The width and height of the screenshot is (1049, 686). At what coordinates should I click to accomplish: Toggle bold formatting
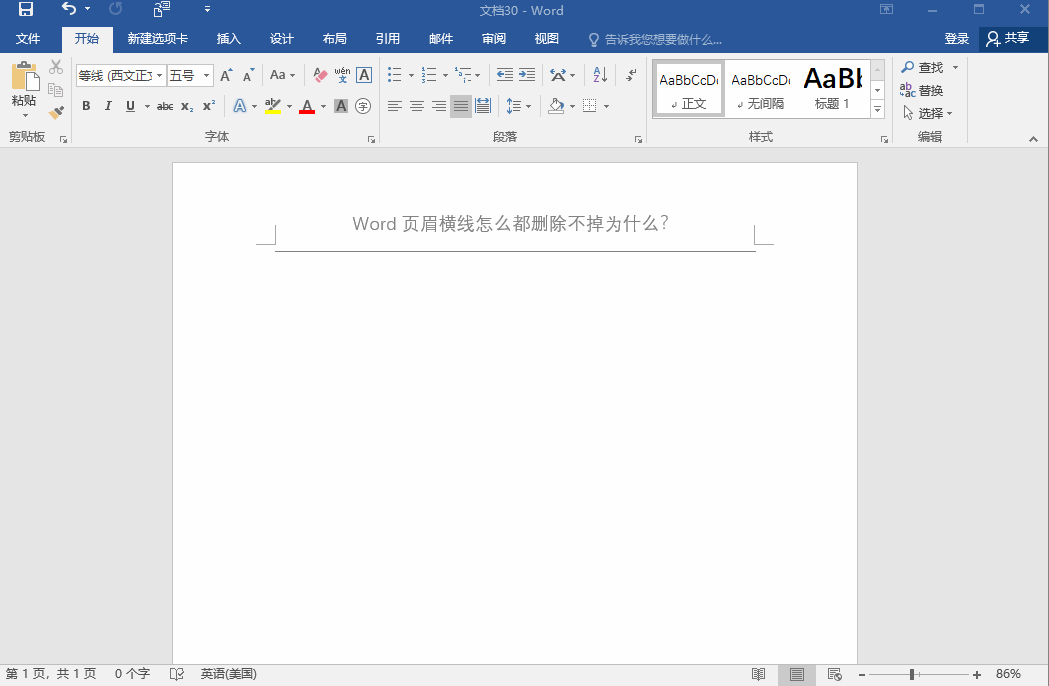(x=86, y=106)
